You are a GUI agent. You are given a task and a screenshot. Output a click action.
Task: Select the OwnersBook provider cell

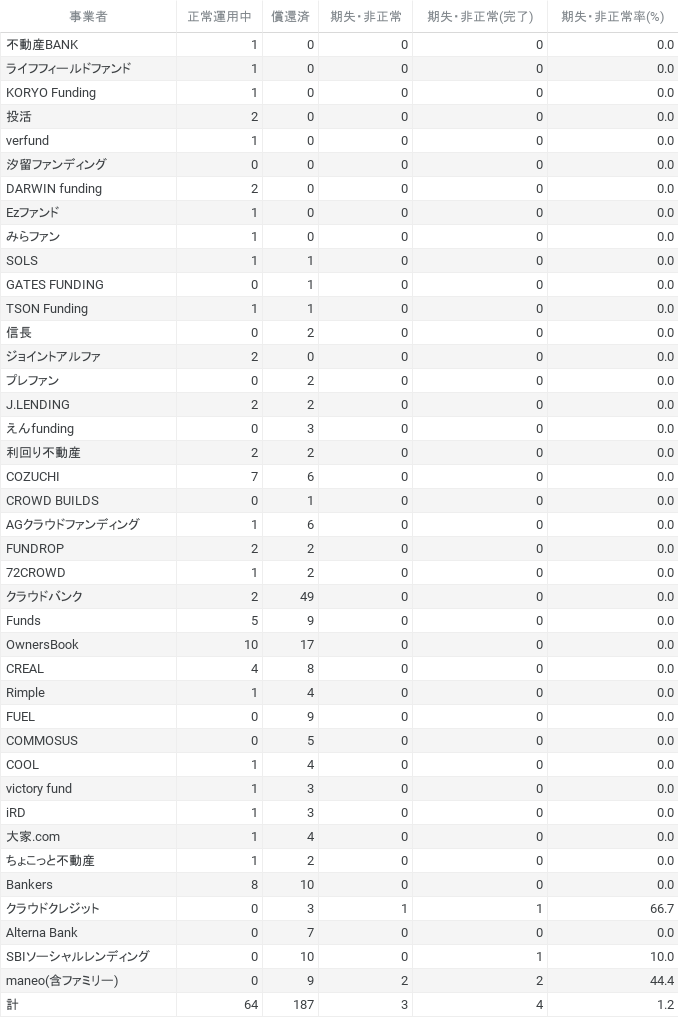coord(88,645)
